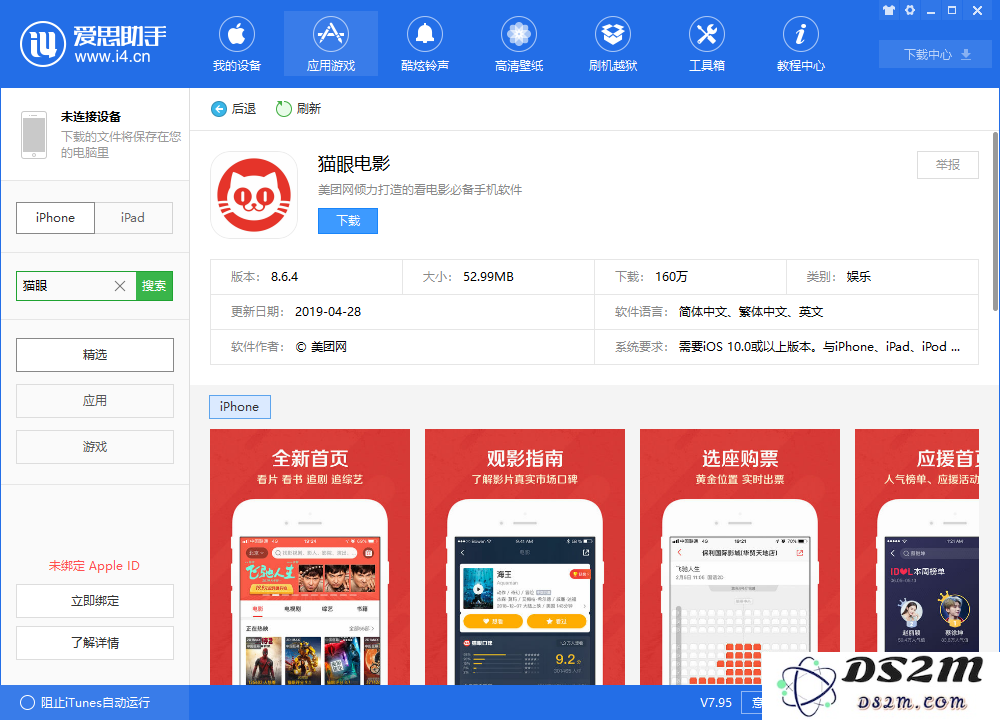This screenshot has height=720, width=1000.
Task: Click the 未连接设备 status text
Action: (91, 117)
